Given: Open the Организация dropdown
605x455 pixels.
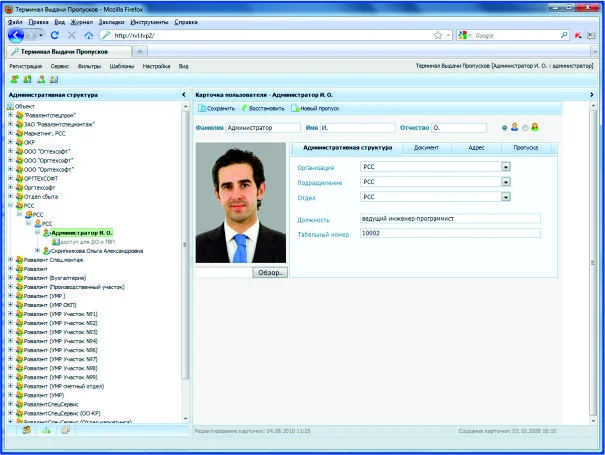Looking at the screenshot, I should [x=506, y=168].
